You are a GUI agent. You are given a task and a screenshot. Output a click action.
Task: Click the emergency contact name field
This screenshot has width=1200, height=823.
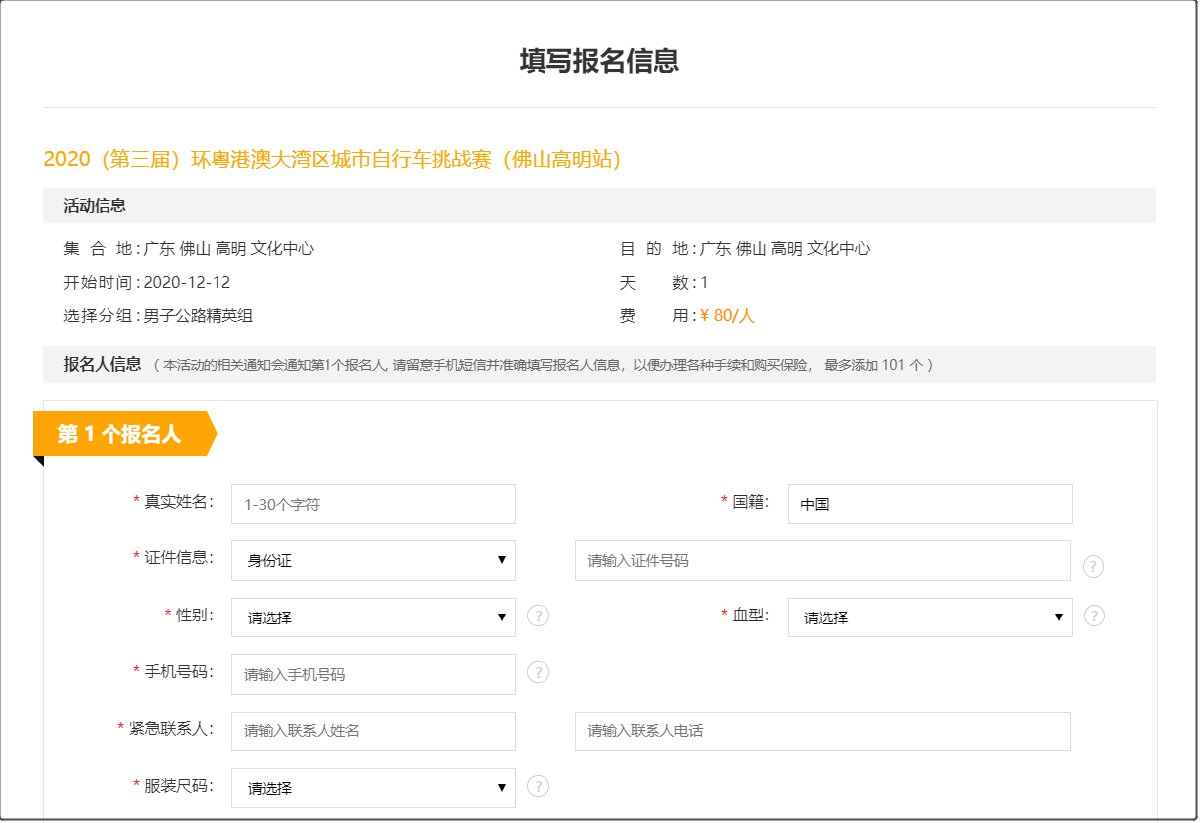click(373, 731)
